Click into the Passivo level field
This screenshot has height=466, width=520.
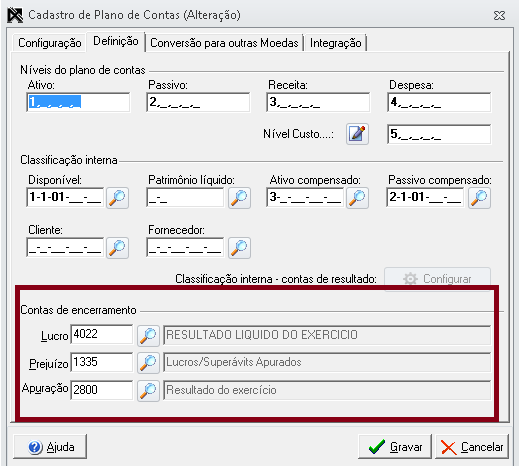point(198,102)
